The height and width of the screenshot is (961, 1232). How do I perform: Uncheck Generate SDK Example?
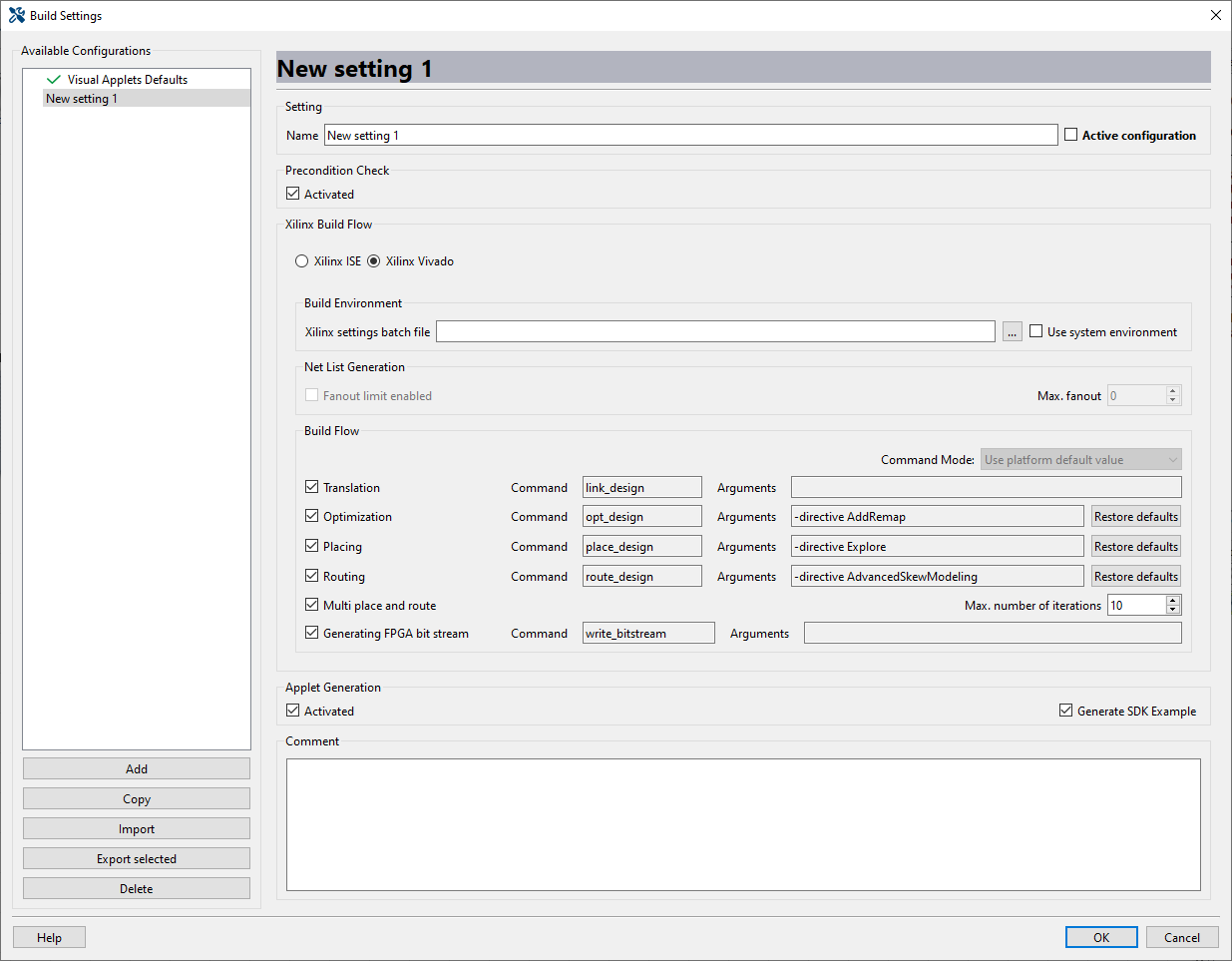[x=1065, y=711]
